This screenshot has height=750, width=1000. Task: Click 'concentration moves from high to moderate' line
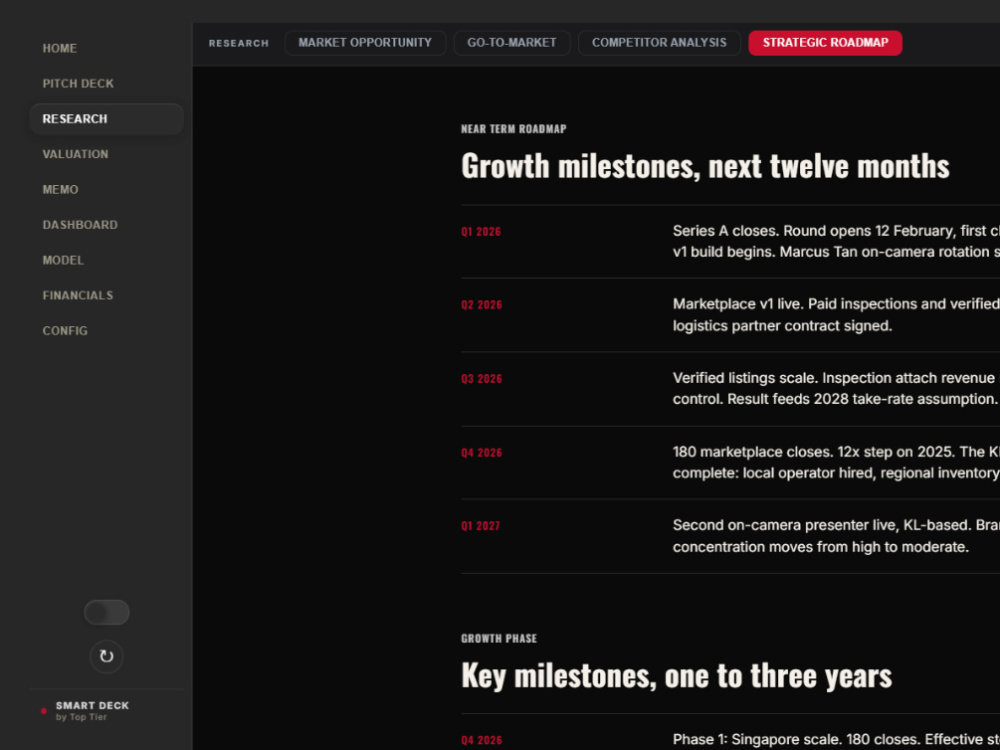(821, 547)
